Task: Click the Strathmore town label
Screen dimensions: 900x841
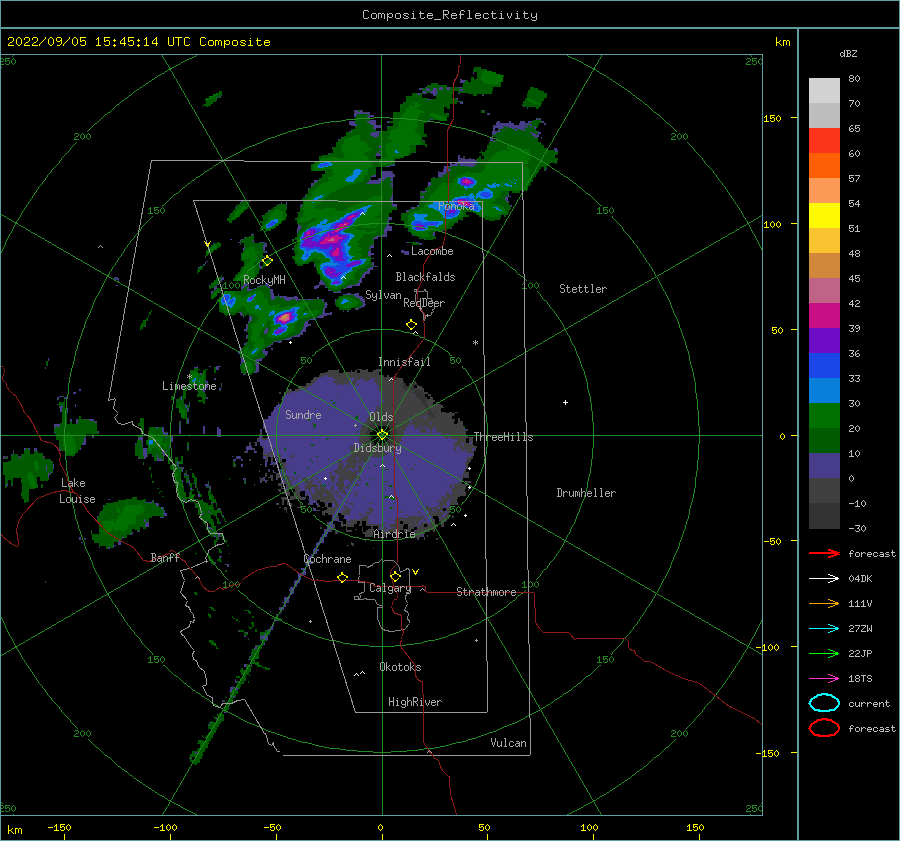Action: click(x=486, y=592)
